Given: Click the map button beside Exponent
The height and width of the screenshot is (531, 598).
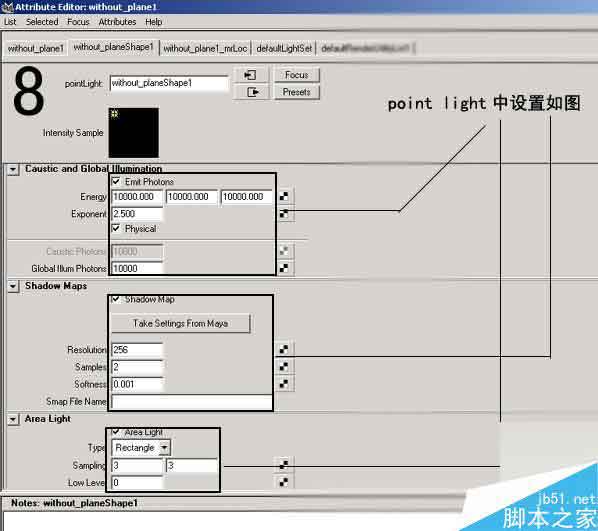Looking at the screenshot, I should 284,214.
